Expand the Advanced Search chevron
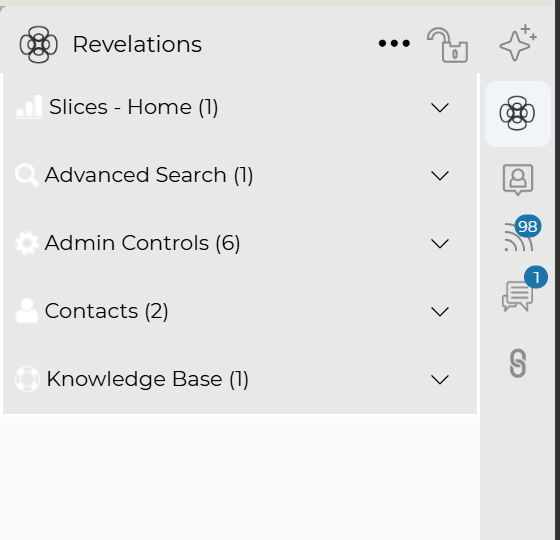 [440, 175]
